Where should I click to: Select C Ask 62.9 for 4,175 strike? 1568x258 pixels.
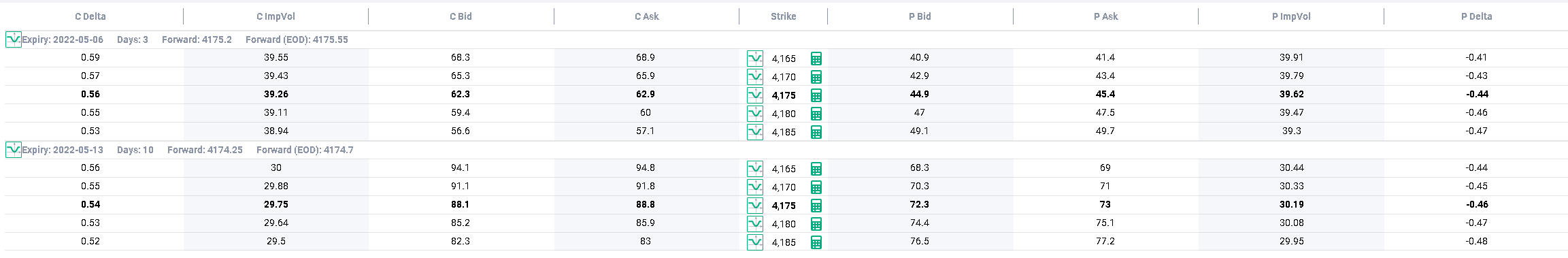[x=646, y=94]
